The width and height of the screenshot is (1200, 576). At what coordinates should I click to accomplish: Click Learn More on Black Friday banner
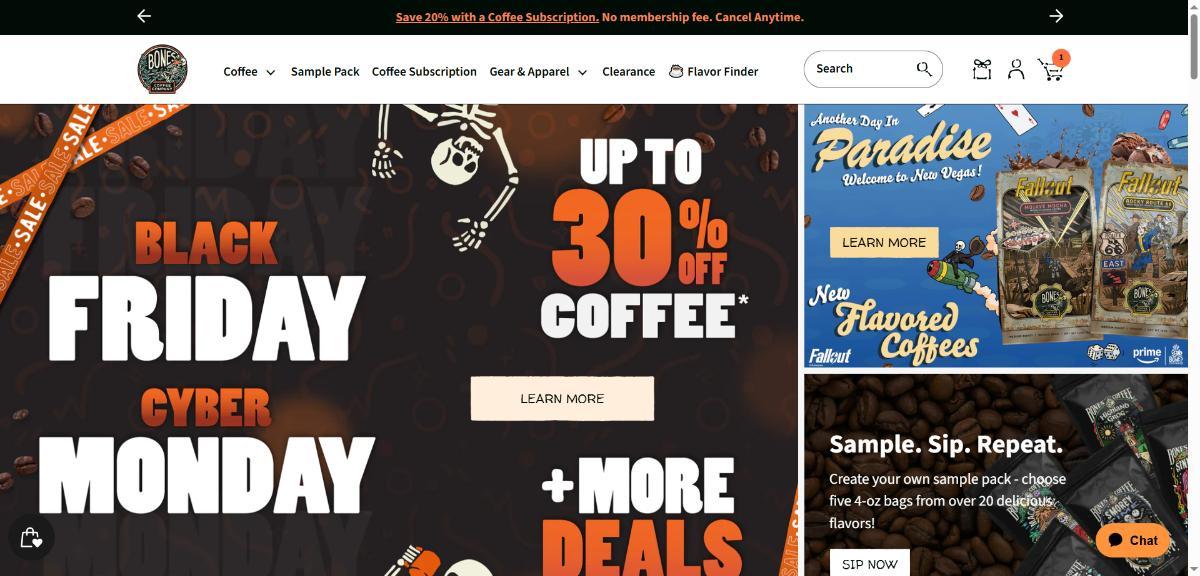click(x=562, y=398)
